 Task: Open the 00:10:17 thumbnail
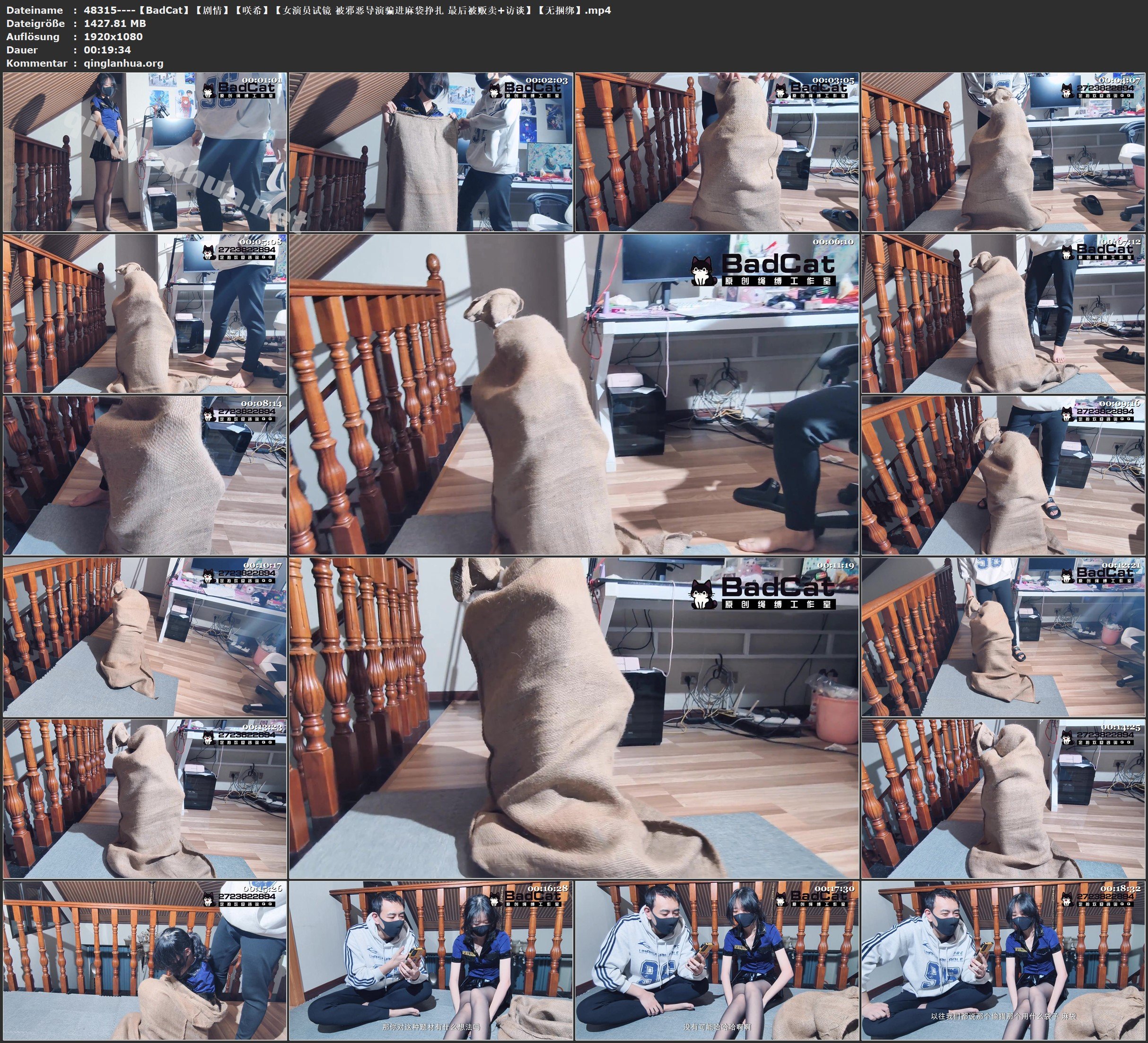145,637
